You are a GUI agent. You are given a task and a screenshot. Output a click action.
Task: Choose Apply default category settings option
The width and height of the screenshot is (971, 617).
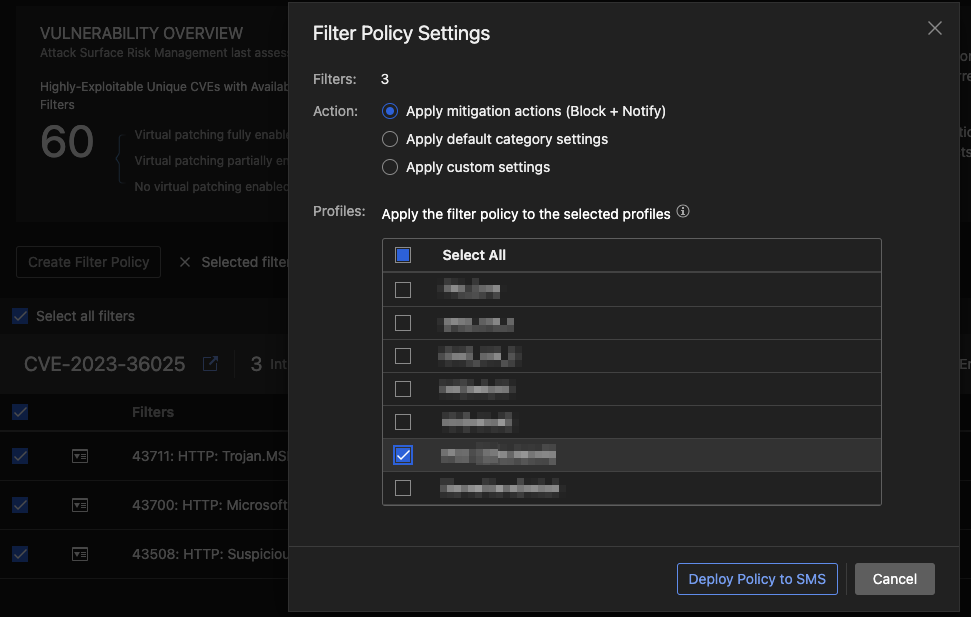(x=390, y=139)
